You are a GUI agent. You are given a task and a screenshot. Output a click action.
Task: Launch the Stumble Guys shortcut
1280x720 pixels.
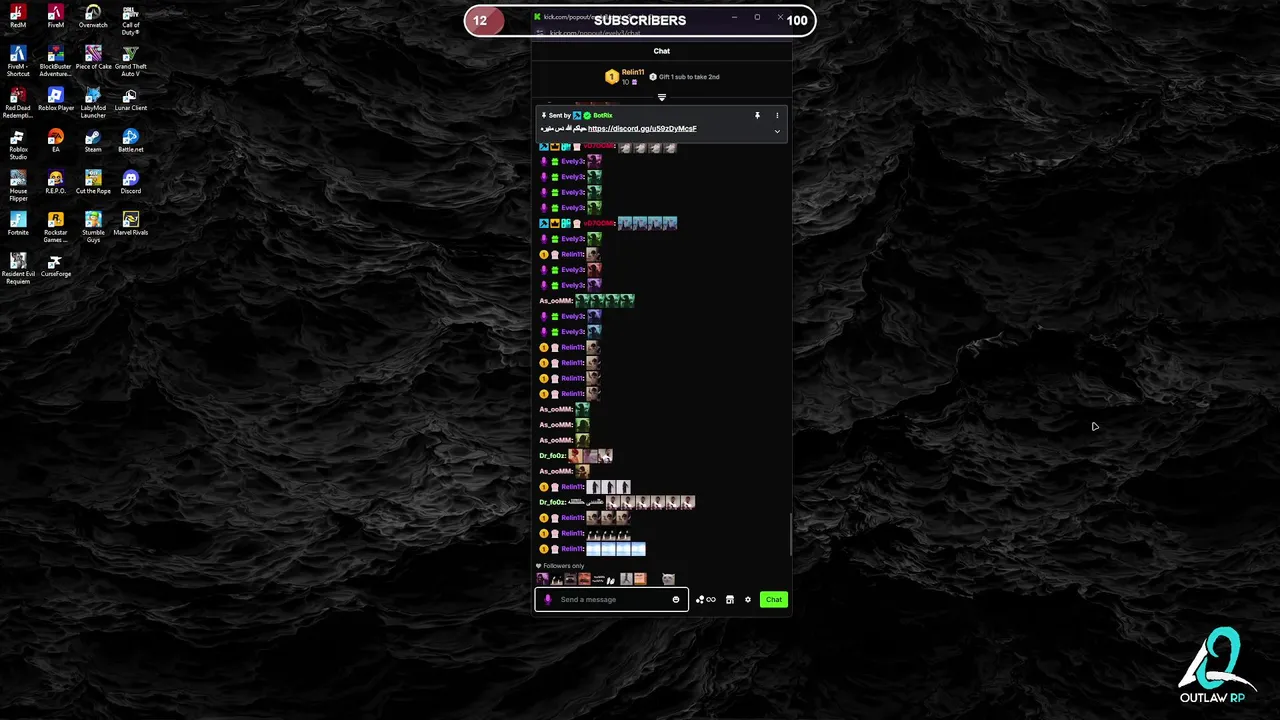[x=93, y=227]
